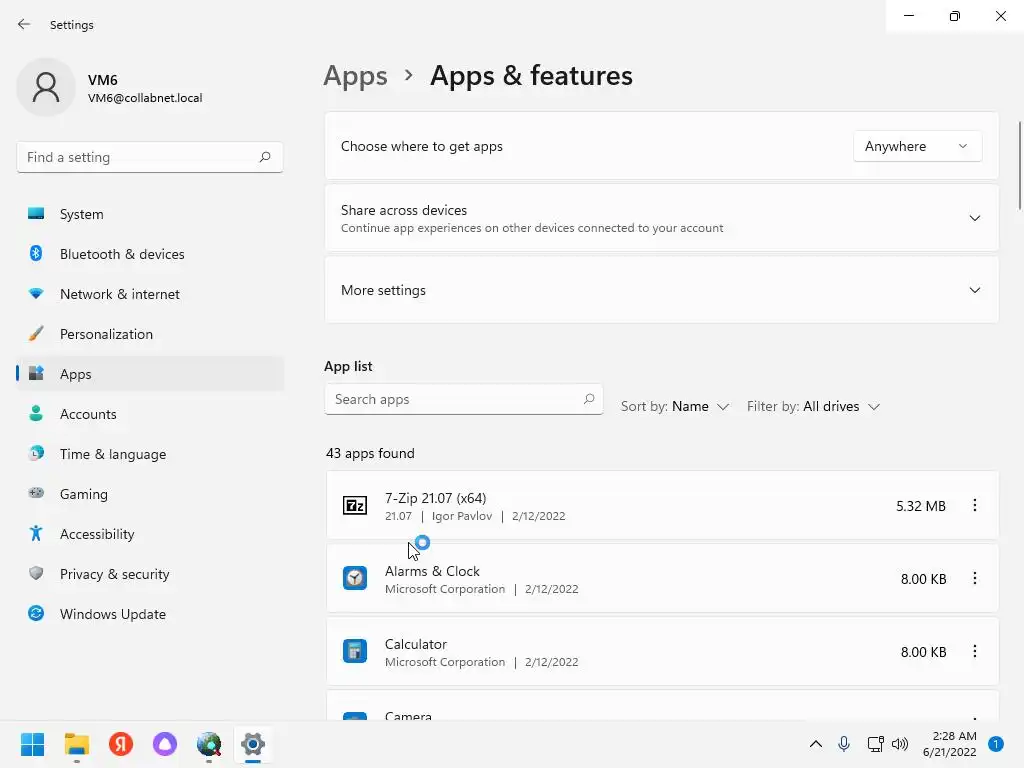Click the Apps breadcrumb link
The width and height of the screenshot is (1024, 768).
[355, 76]
